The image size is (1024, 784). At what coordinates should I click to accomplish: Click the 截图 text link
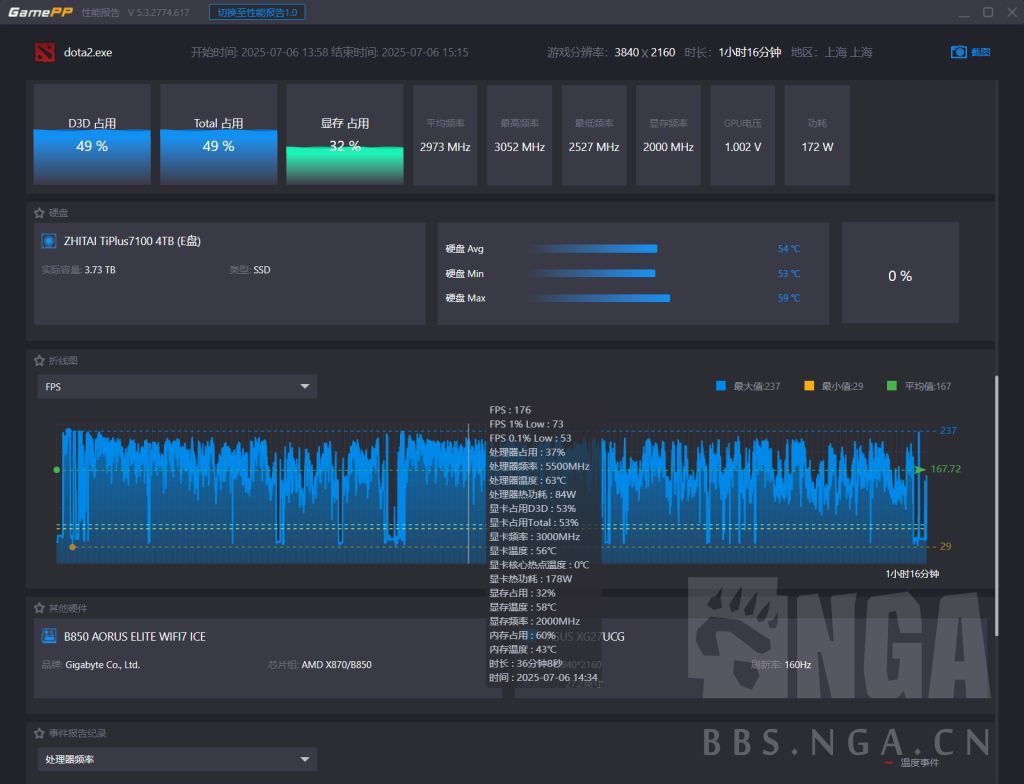980,52
